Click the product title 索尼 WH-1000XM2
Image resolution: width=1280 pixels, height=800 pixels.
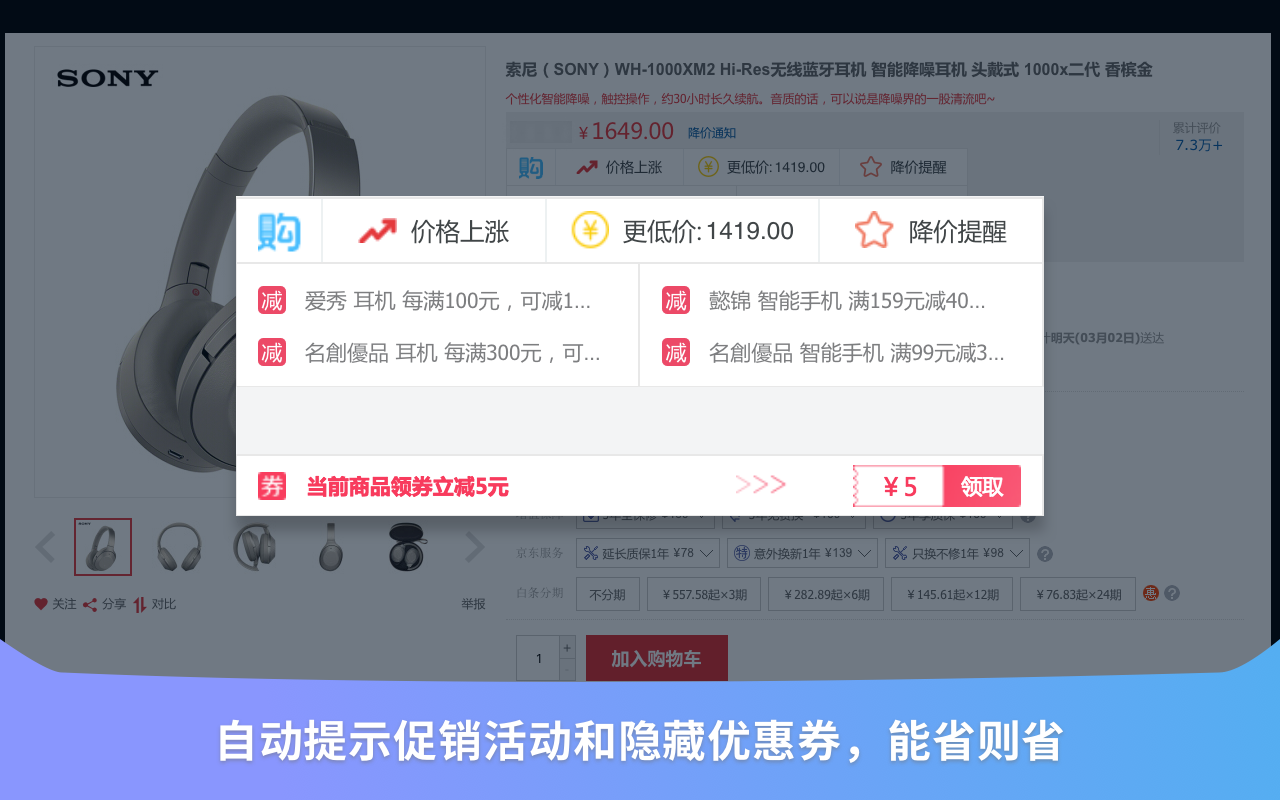tap(829, 70)
